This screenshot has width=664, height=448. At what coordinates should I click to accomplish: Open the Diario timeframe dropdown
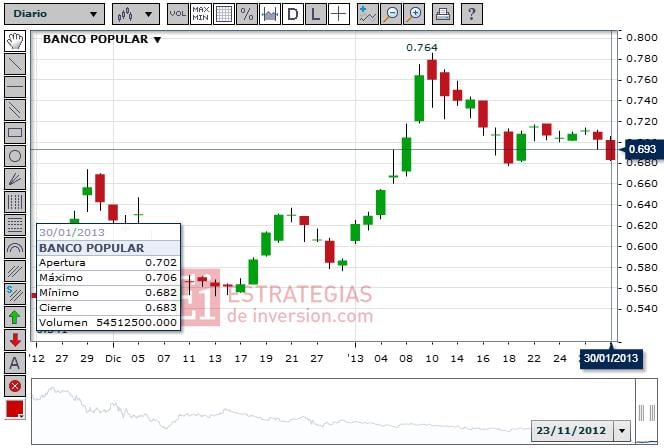[55, 14]
